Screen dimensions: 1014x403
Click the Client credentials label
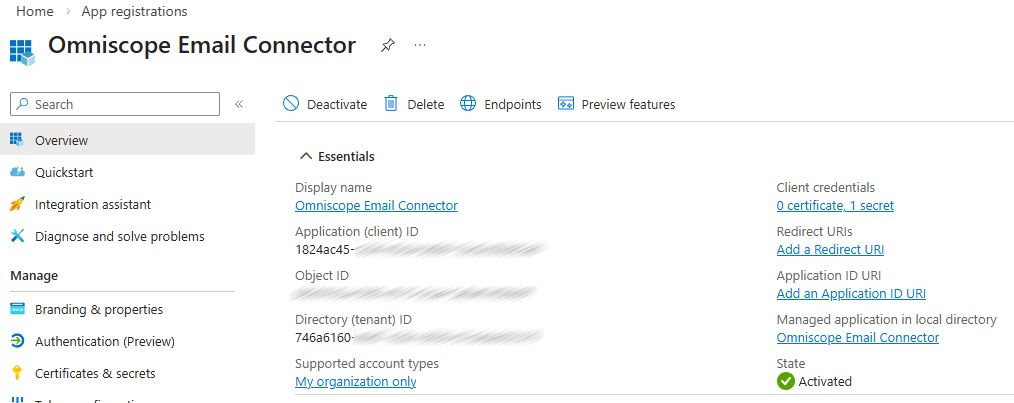[x=826, y=188]
